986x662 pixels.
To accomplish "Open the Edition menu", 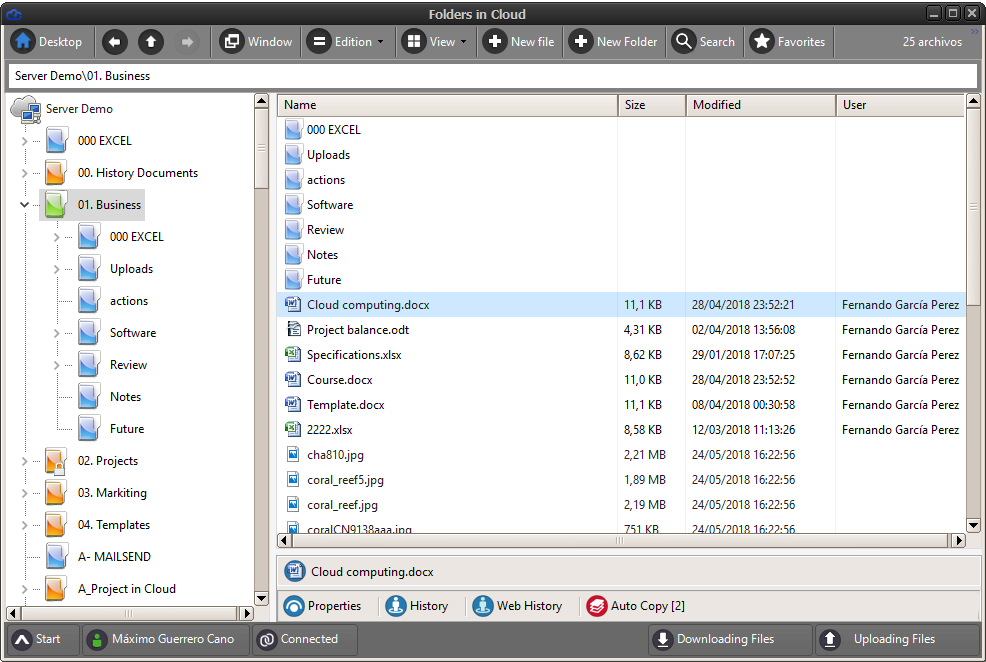I will coord(345,41).
